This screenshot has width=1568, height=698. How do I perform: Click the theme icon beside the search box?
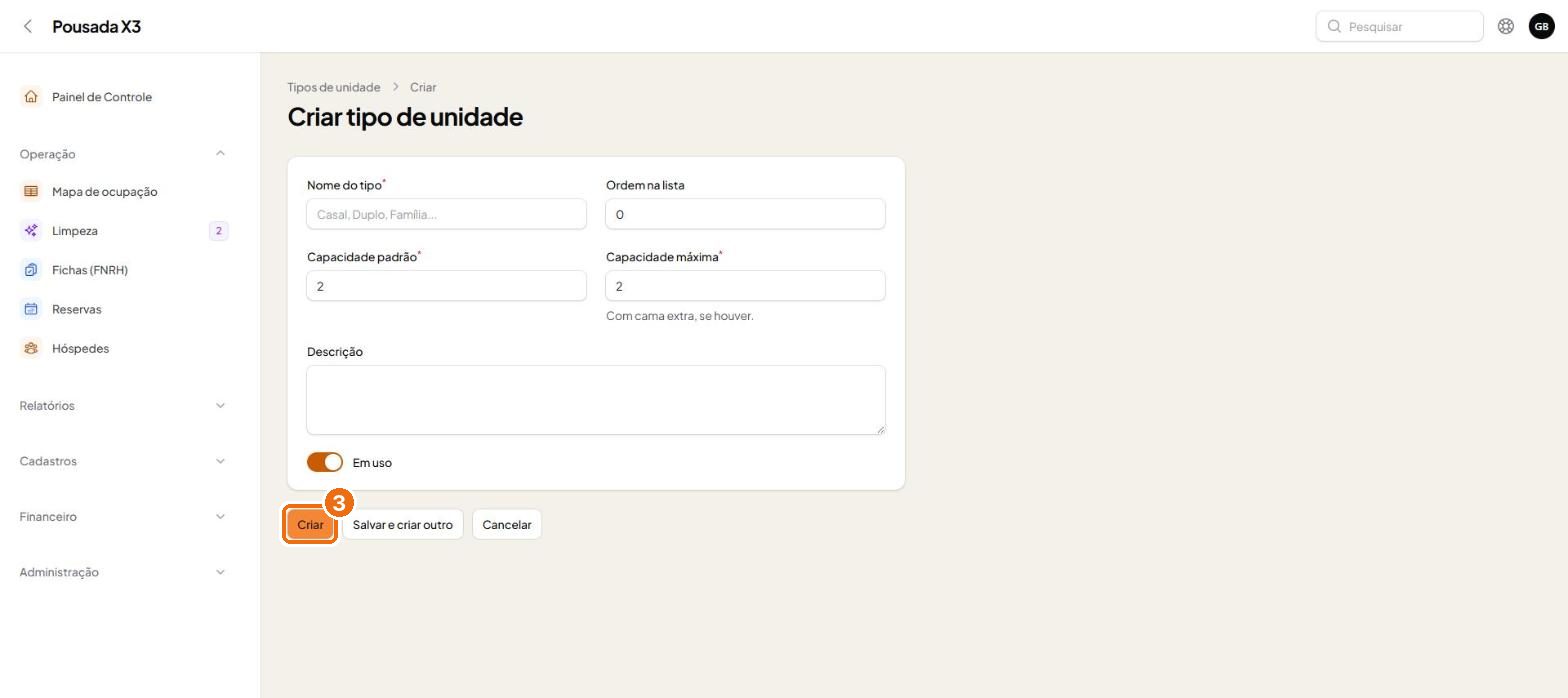(x=1506, y=26)
